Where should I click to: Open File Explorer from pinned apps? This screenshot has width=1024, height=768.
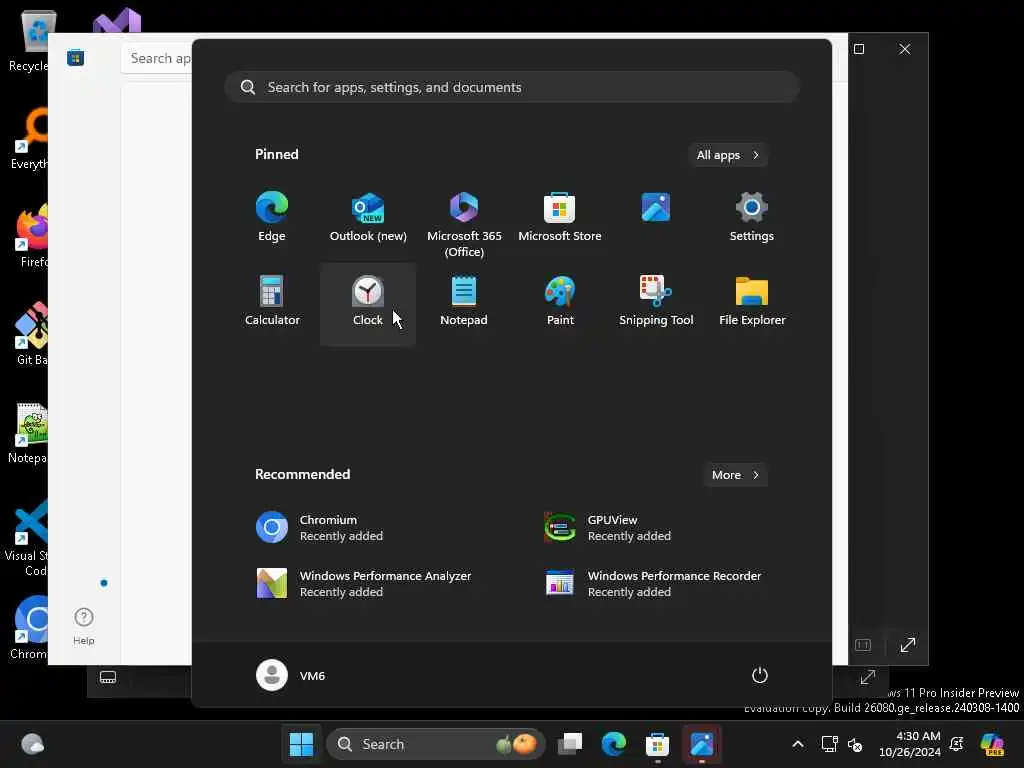coord(752,301)
